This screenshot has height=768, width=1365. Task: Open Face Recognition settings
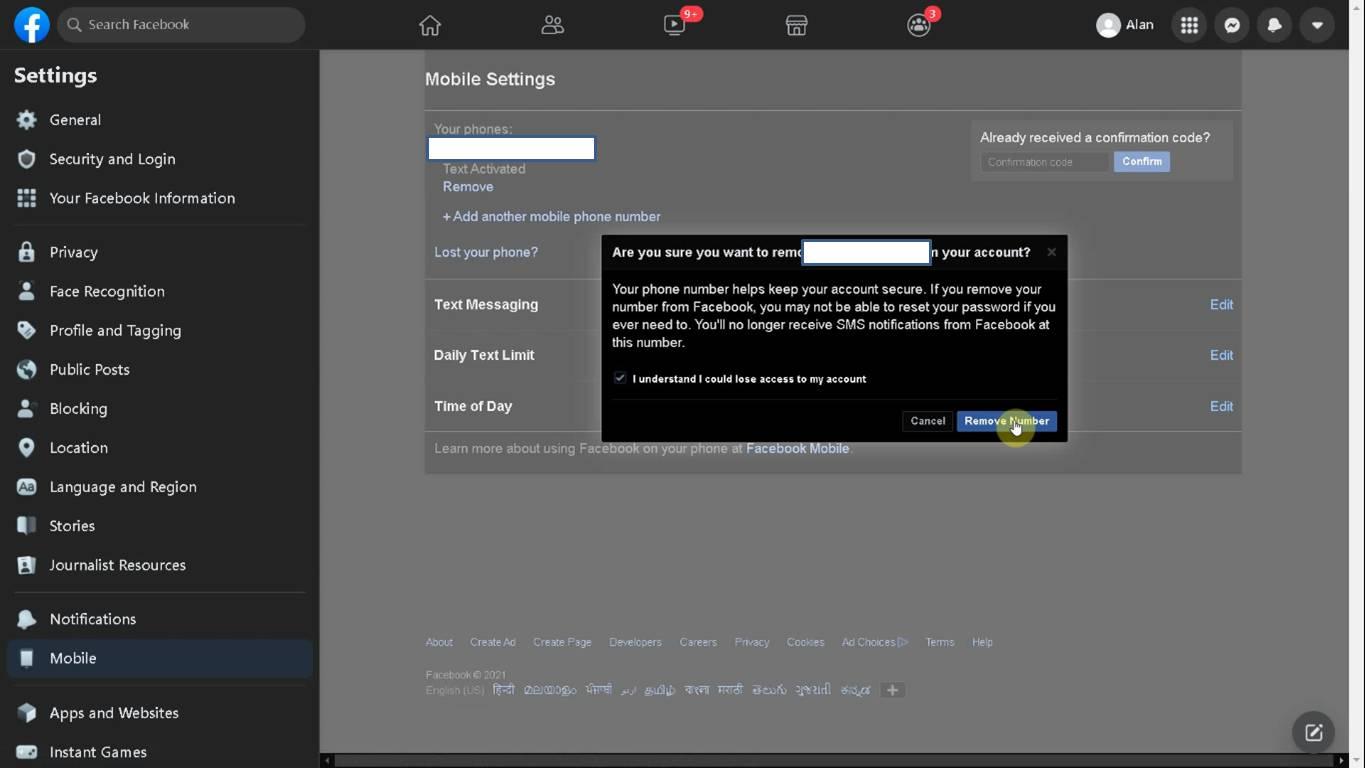tap(160, 291)
